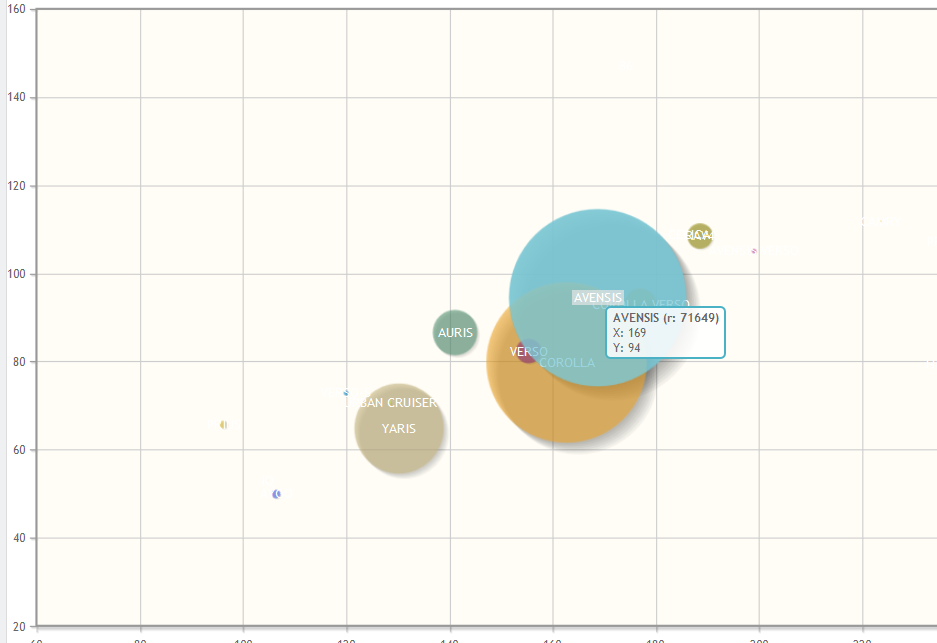Click the AVENSIS tooltip box
937x643 pixels.
[666, 333]
